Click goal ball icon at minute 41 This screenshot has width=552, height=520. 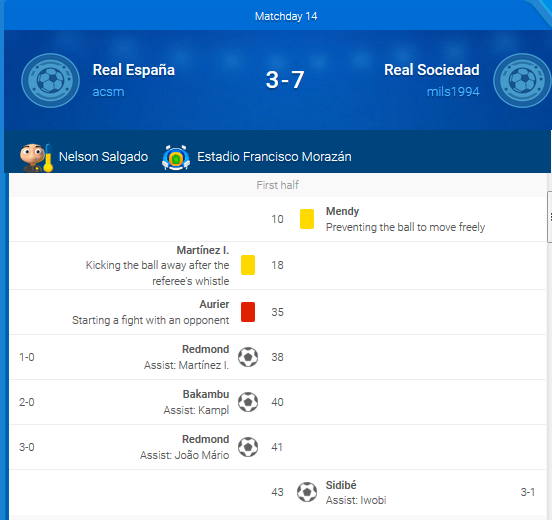click(248, 447)
